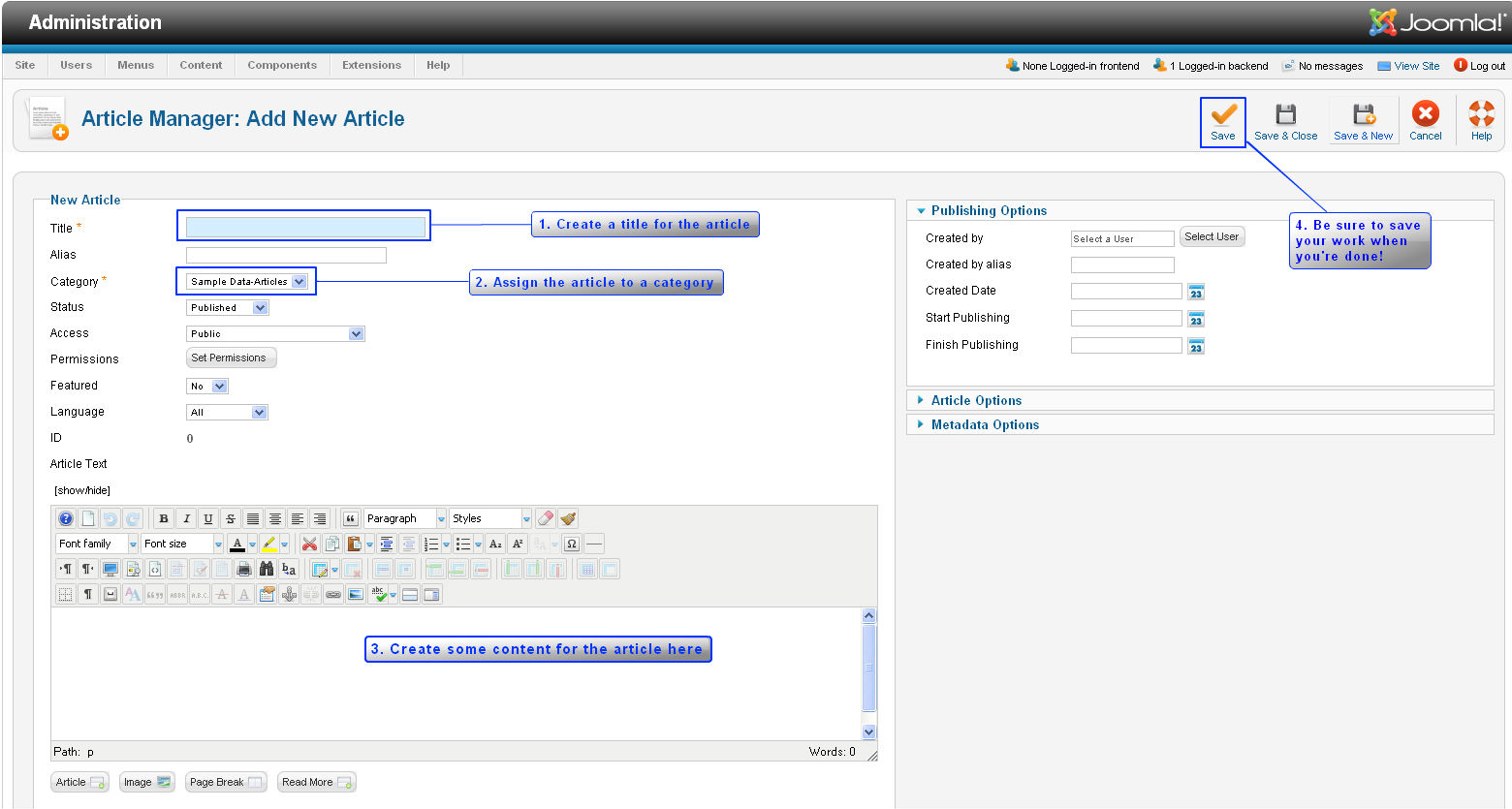
Task: Click the anchor icon in editor
Action: click(x=289, y=594)
